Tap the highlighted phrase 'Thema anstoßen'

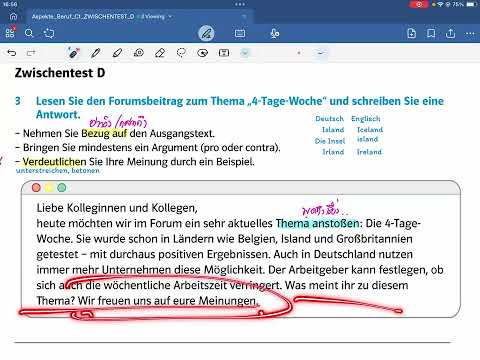click(x=318, y=223)
